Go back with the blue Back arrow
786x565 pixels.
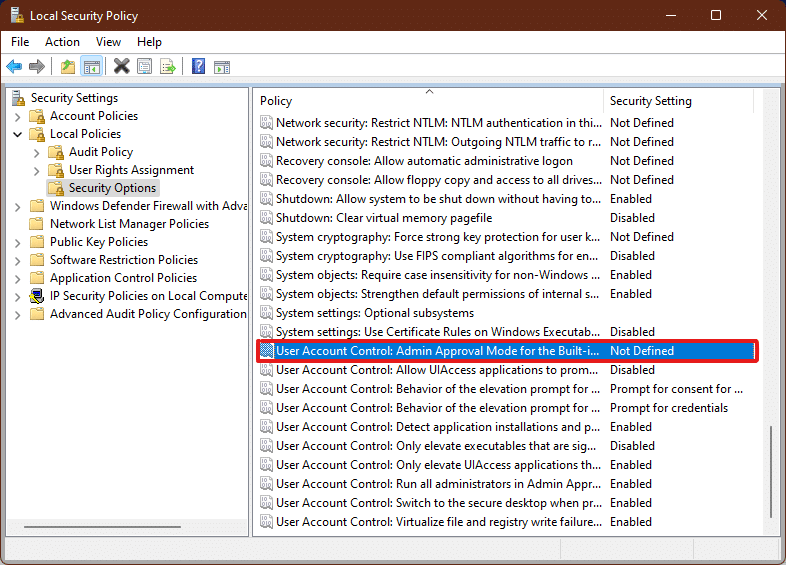14,66
